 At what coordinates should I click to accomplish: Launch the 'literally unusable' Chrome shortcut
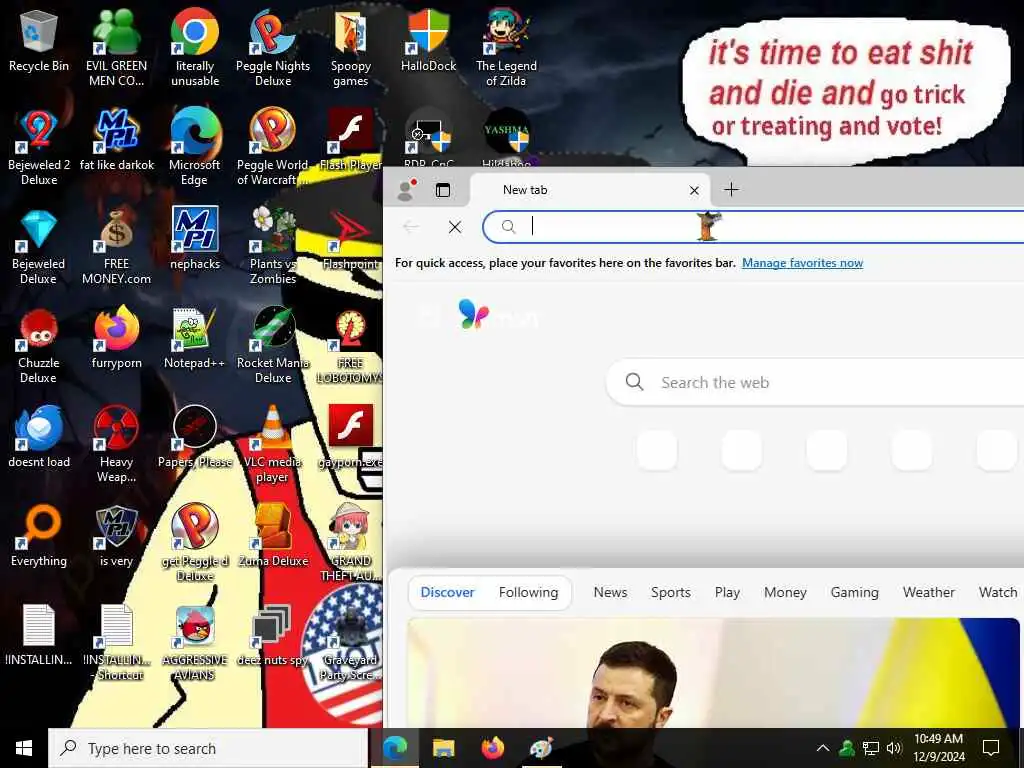(195, 48)
